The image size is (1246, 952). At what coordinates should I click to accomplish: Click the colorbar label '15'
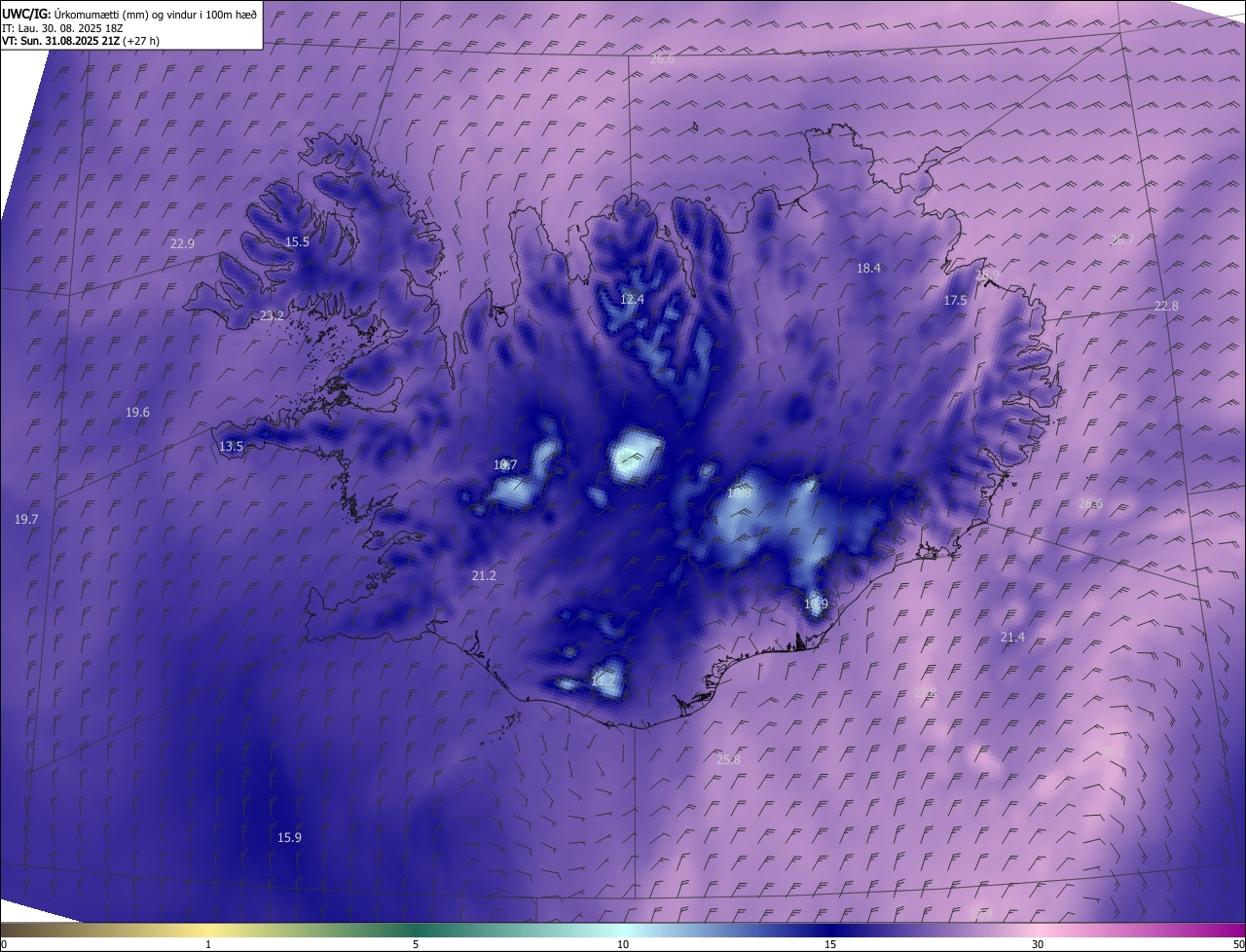click(x=830, y=944)
